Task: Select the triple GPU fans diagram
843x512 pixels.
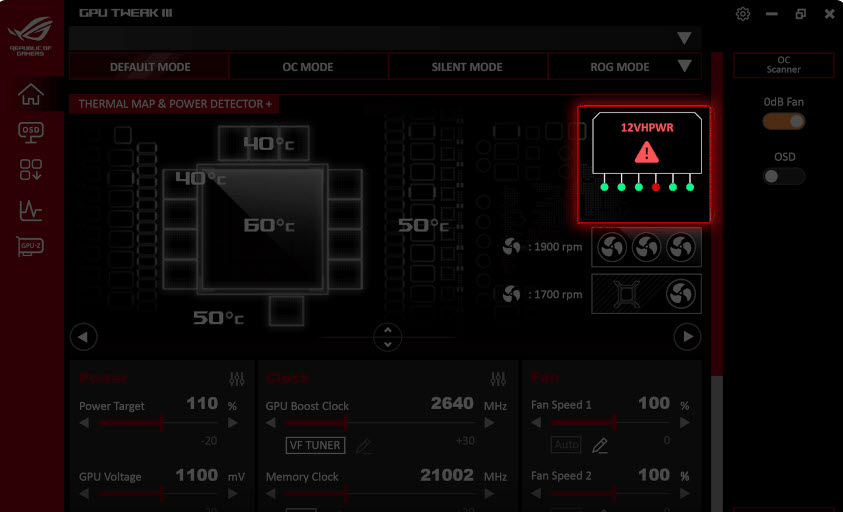Action: 646,247
